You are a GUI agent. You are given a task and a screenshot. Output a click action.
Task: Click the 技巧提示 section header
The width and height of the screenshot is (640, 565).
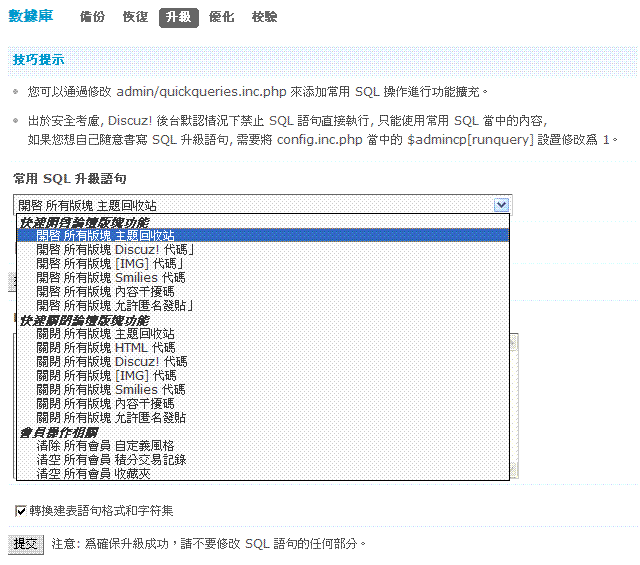pyautogui.click(x=38, y=60)
